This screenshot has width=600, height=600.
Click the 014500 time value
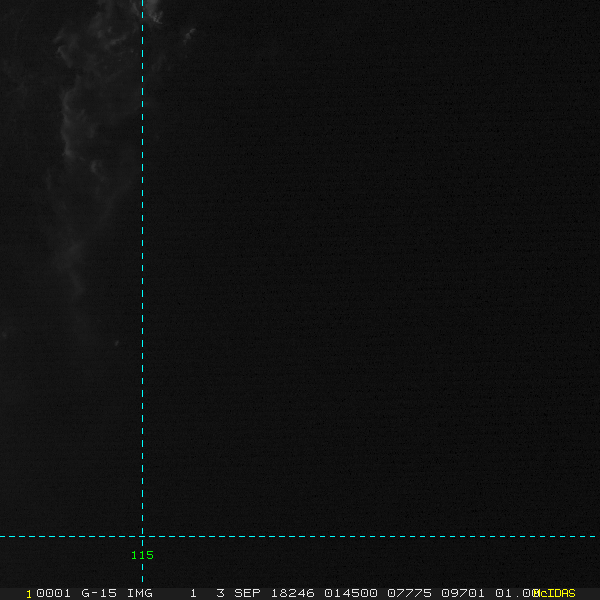351,593
